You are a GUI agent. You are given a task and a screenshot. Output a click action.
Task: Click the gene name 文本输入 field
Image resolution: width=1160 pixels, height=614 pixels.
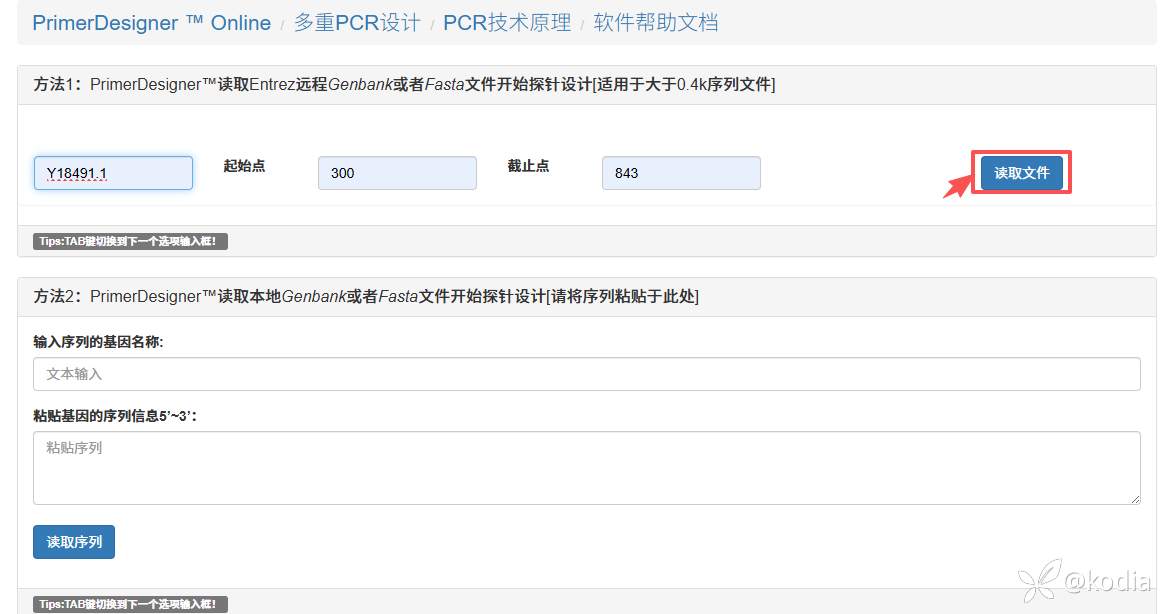(587, 374)
